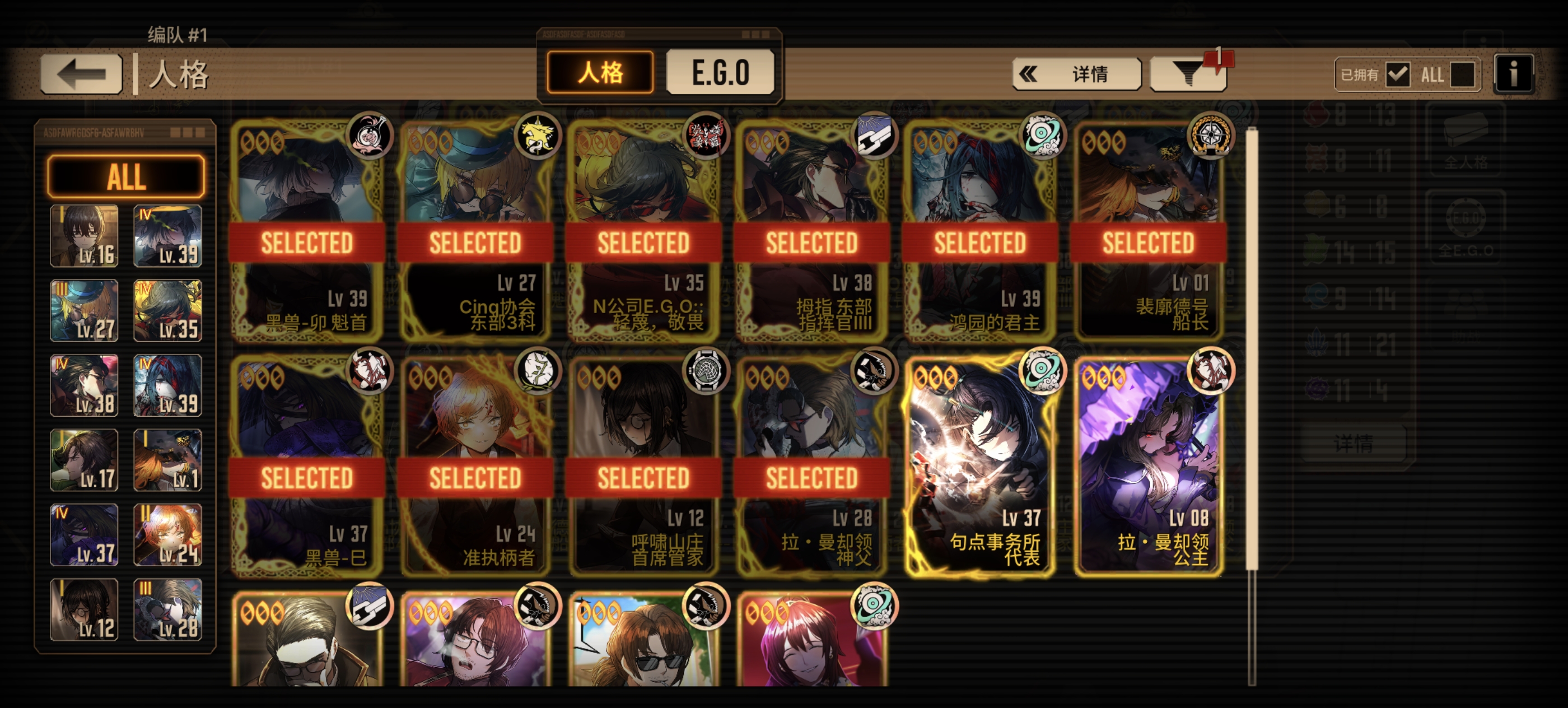Collapse the sidebar panel header dots
Viewport: 1568px width, 708px height.
[187, 132]
